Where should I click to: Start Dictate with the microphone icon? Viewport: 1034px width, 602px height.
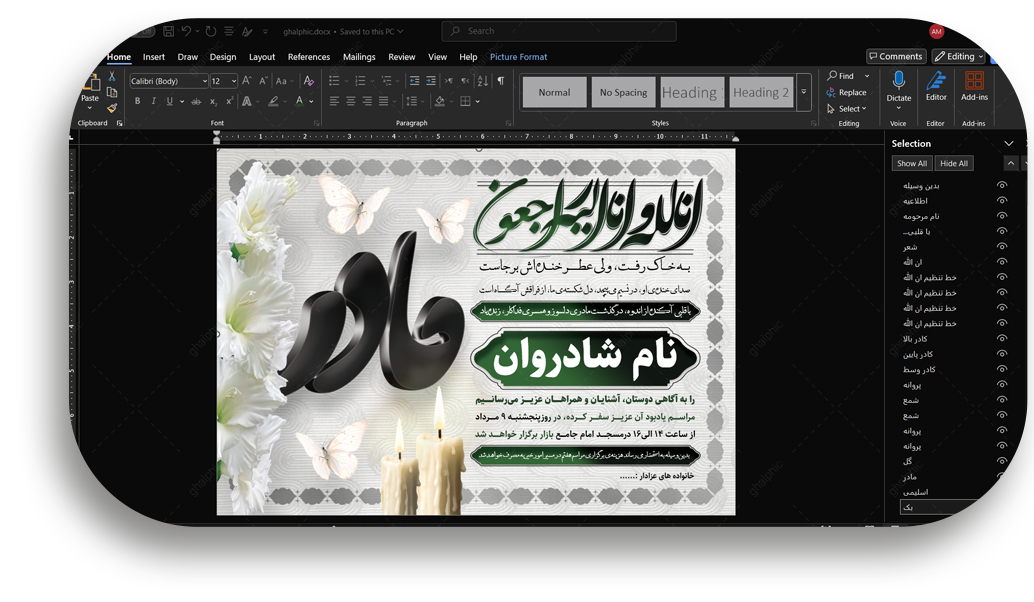[898, 86]
